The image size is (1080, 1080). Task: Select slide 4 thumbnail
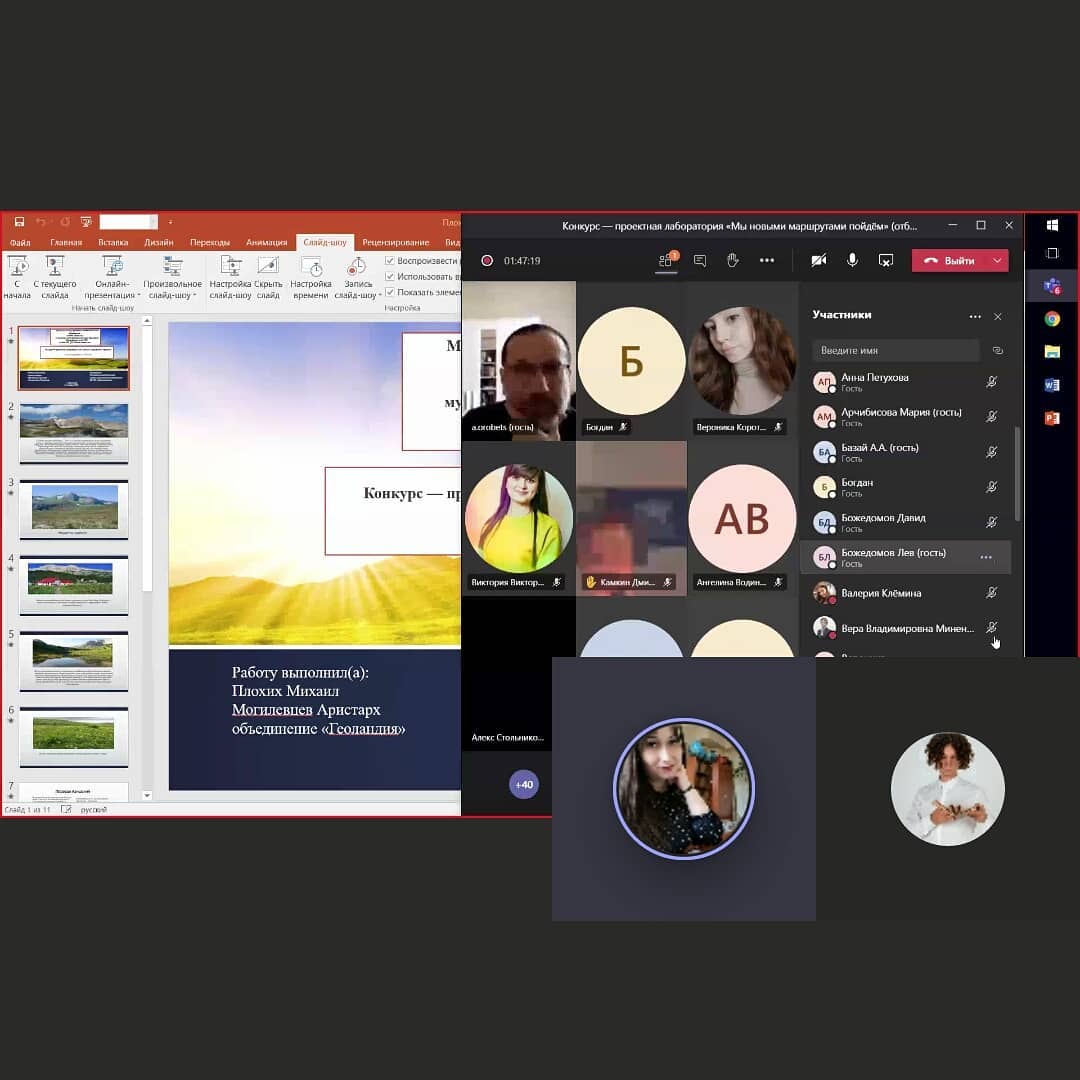[x=74, y=585]
